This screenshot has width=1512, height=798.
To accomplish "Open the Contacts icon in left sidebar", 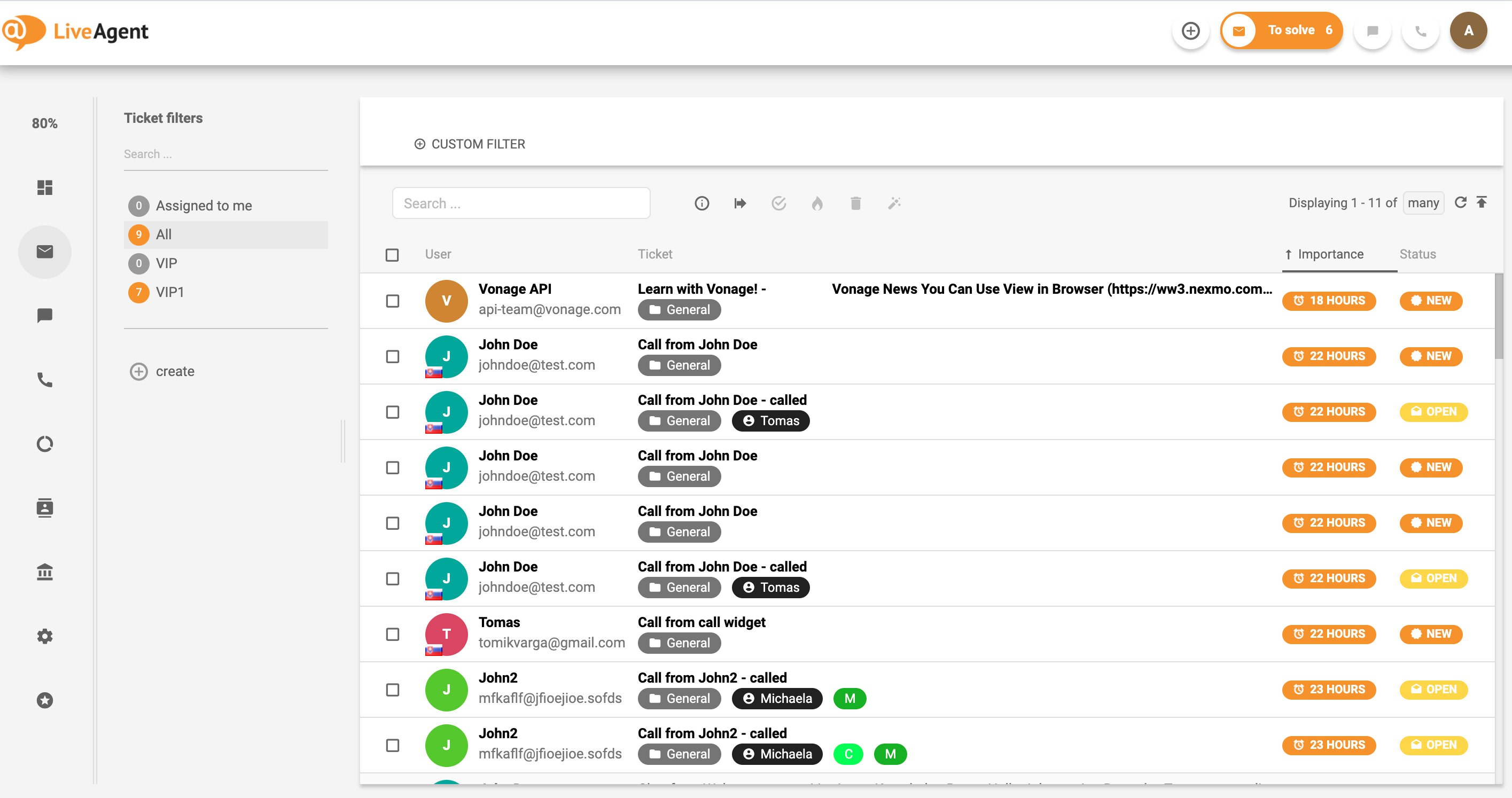I will (44, 507).
